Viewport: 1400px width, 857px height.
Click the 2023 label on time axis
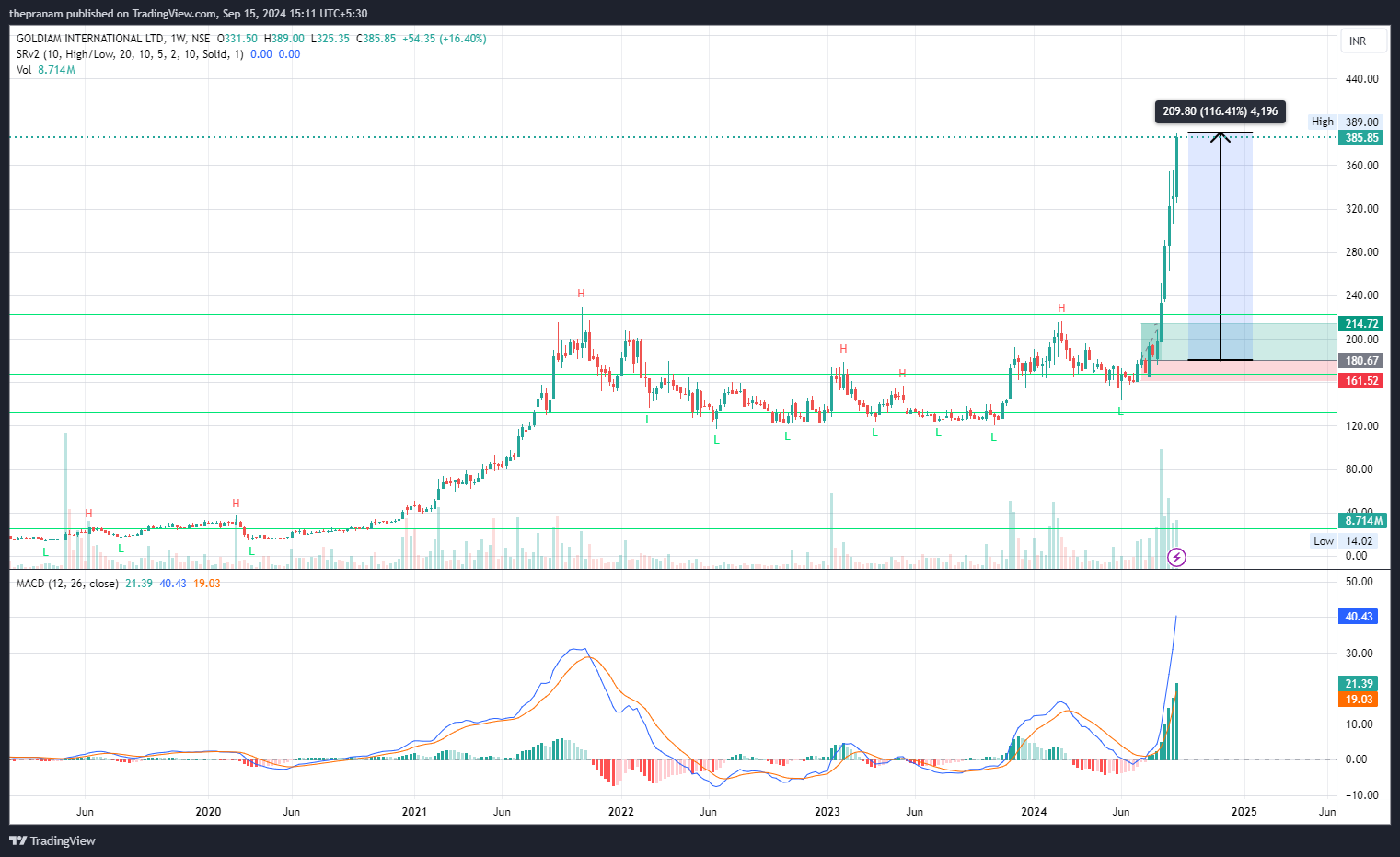[827, 812]
